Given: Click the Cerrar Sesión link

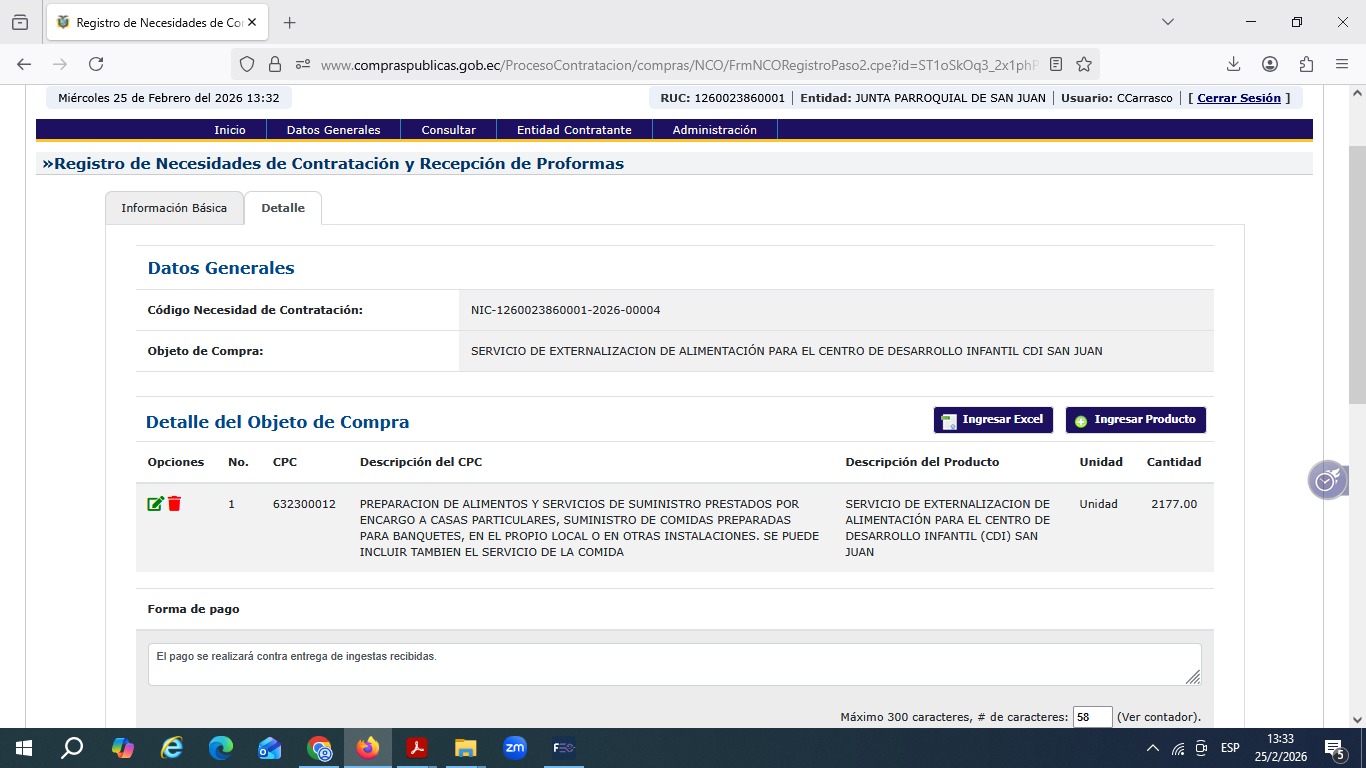Looking at the screenshot, I should point(1238,98).
